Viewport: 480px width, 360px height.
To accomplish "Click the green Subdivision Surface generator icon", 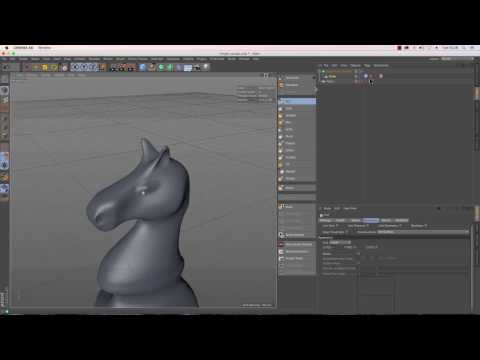I will pos(161,67).
